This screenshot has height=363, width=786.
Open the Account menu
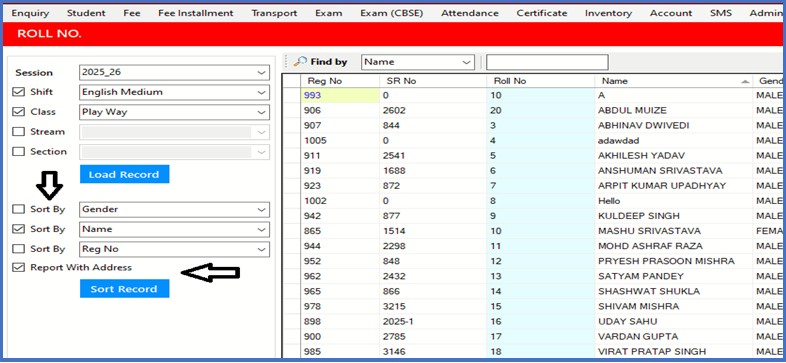671,13
